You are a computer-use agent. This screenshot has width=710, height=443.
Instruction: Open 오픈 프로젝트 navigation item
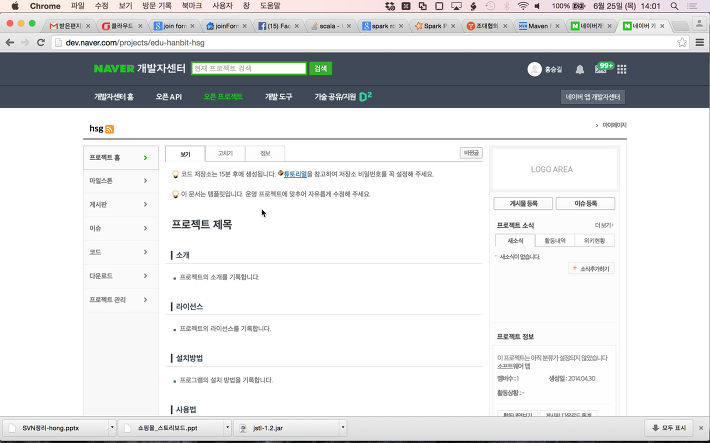point(223,97)
